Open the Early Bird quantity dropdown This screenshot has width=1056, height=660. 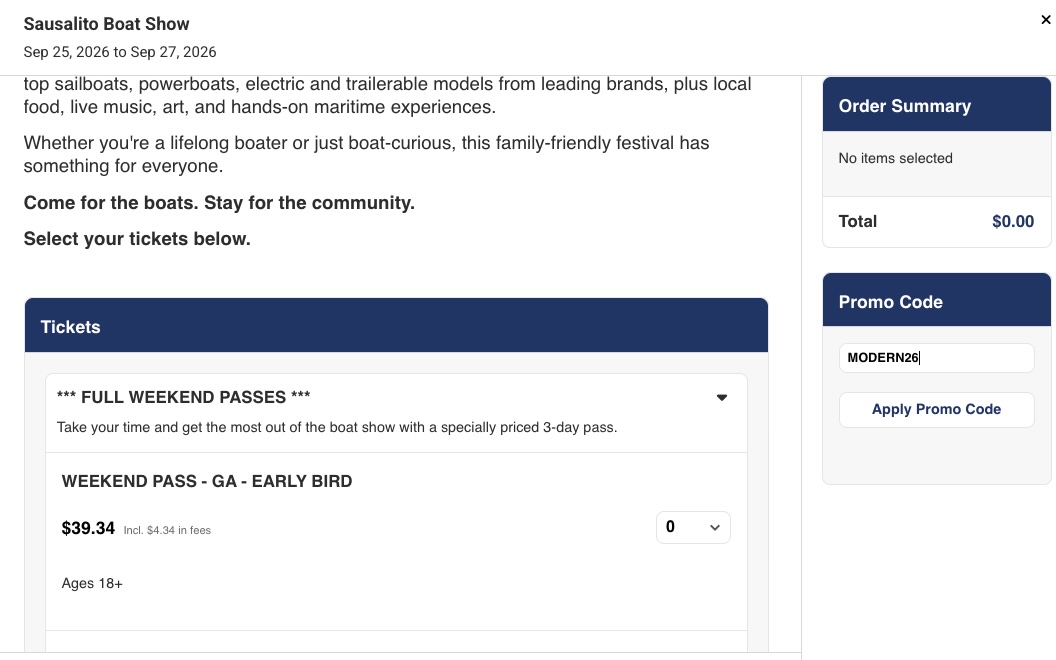pyautogui.click(x=693, y=527)
